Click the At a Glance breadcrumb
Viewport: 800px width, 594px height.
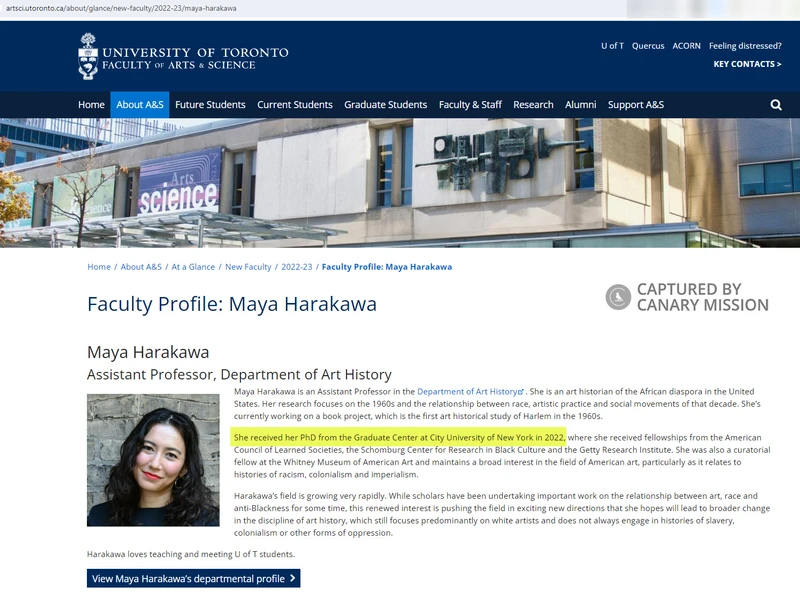pyautogui.click(x=193, y=267)
